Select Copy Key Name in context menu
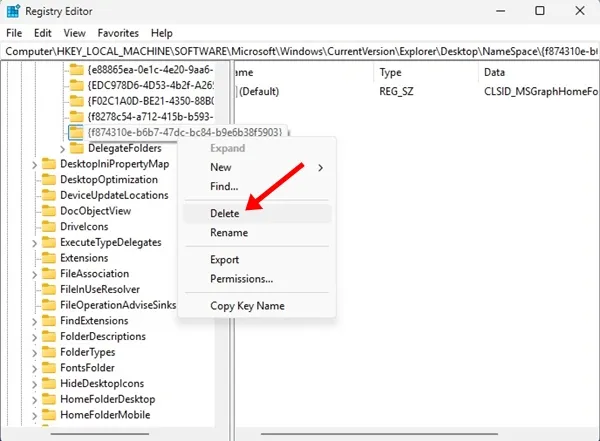Viewport: 600px width, 441px height. point(257,306)
